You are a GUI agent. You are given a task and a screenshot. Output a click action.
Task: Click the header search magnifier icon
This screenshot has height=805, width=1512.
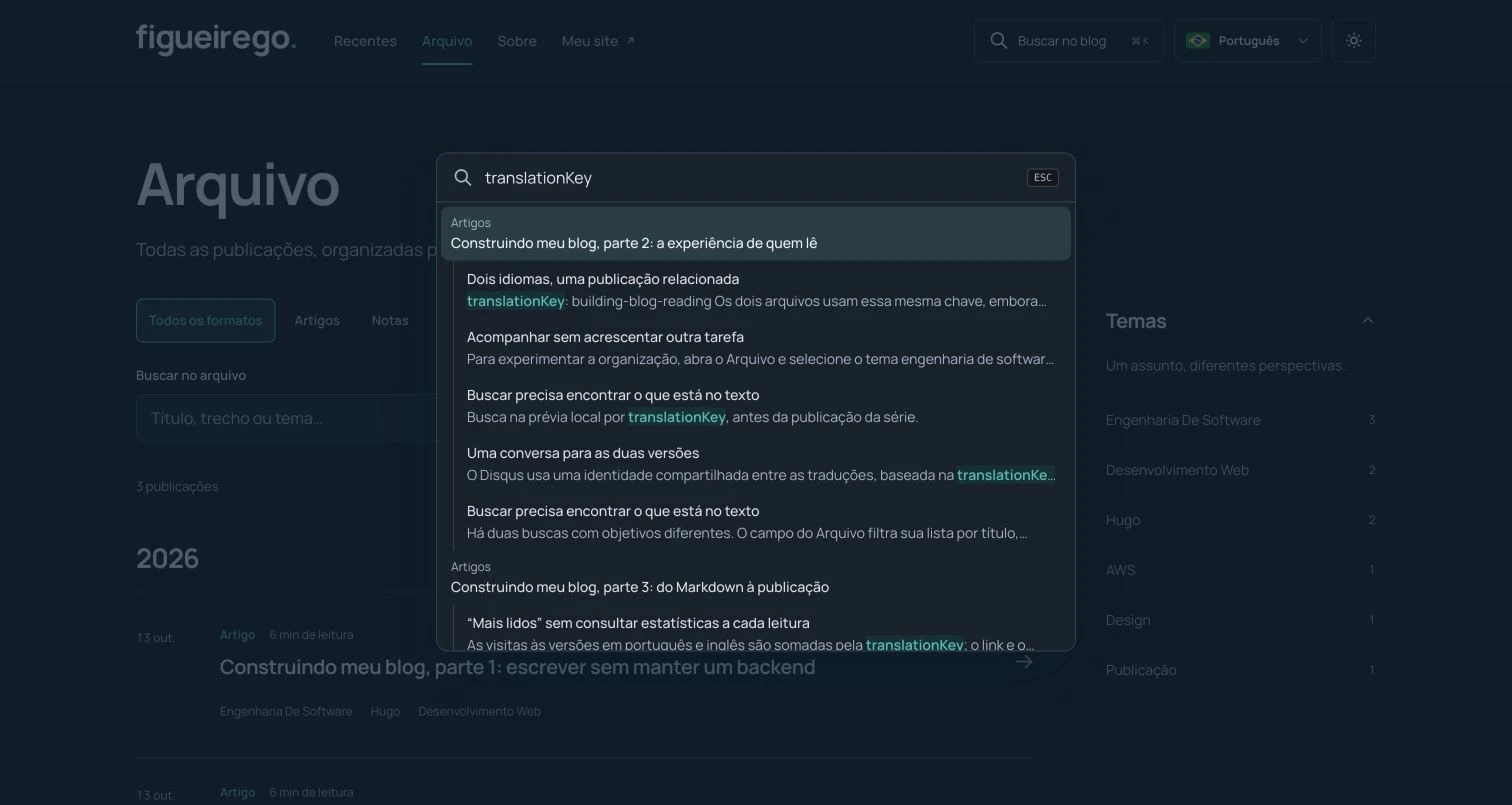click(x=998, y=41)
